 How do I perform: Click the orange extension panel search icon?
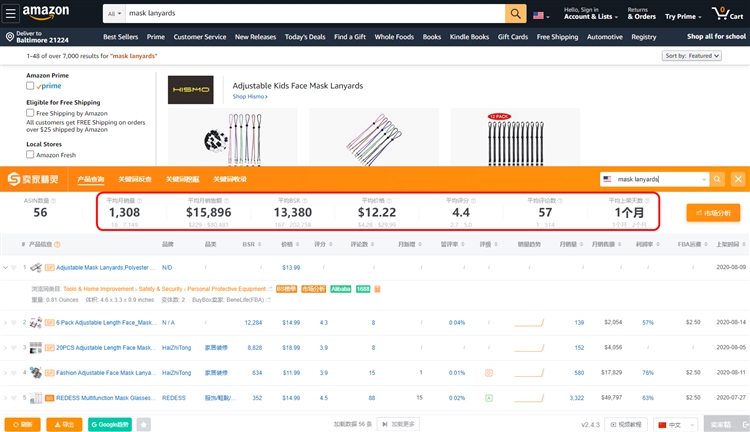(x=717, y=179)
